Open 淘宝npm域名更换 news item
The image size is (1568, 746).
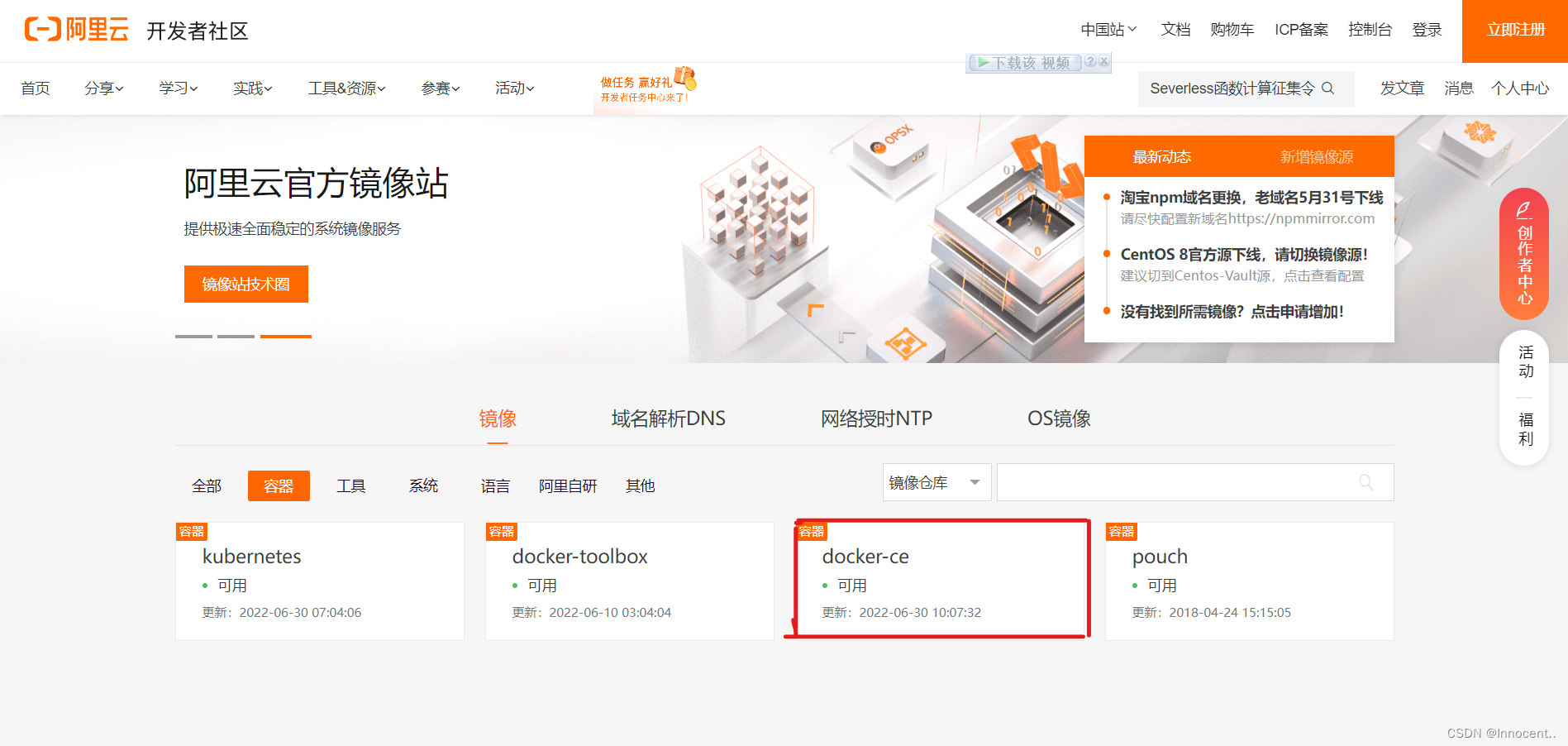(1251, 198)
